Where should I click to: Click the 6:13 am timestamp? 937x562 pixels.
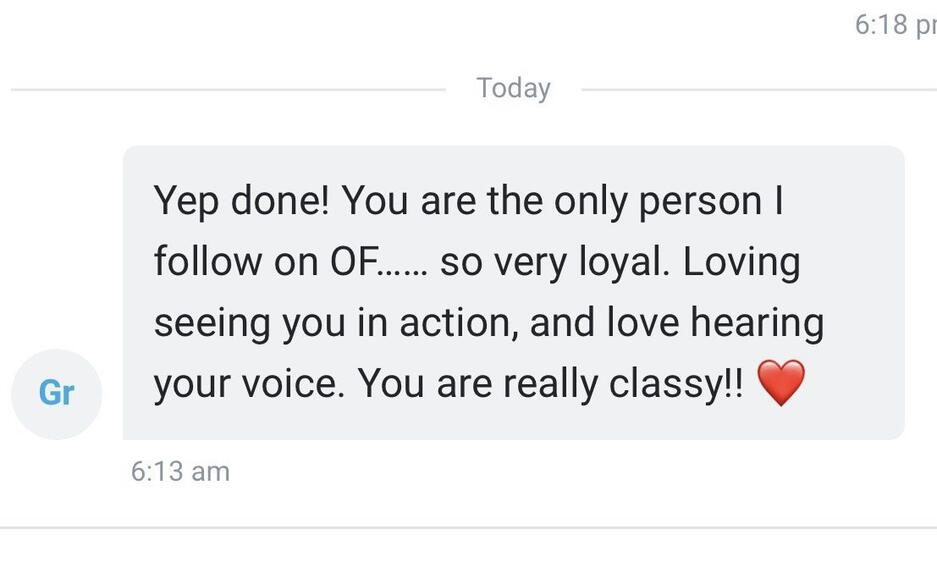click(x=180, y=471)
